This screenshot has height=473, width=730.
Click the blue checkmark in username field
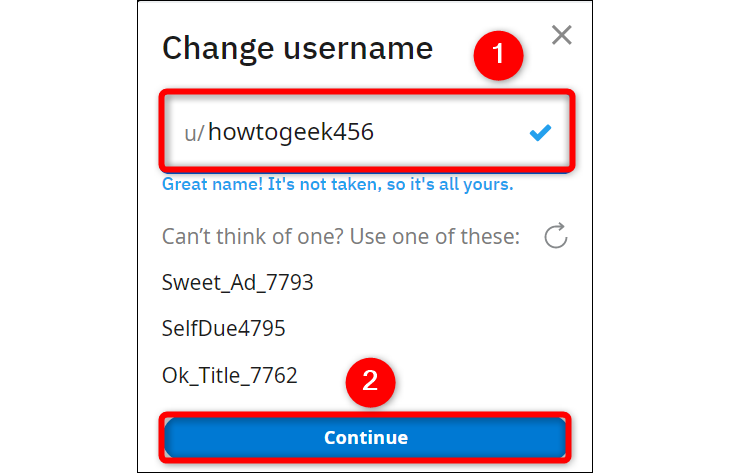pos(540,132)
